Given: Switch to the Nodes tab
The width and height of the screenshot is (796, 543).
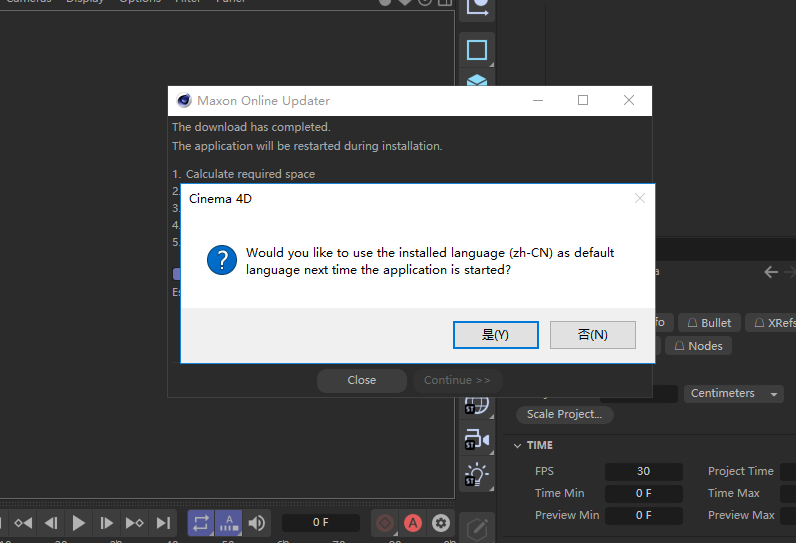Looking at the screenshot, I should point(699,346).
